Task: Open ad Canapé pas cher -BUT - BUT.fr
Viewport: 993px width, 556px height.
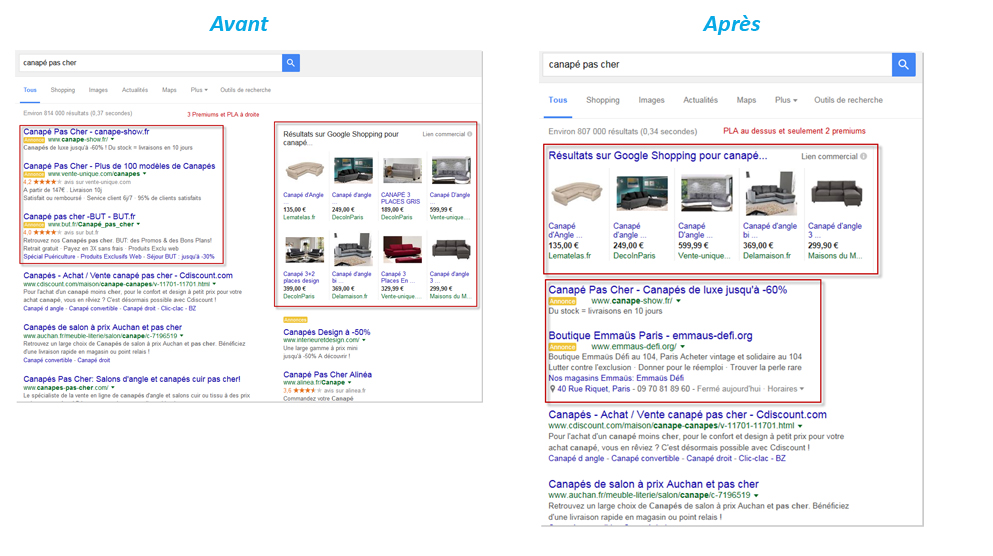Action: (79, 217)
